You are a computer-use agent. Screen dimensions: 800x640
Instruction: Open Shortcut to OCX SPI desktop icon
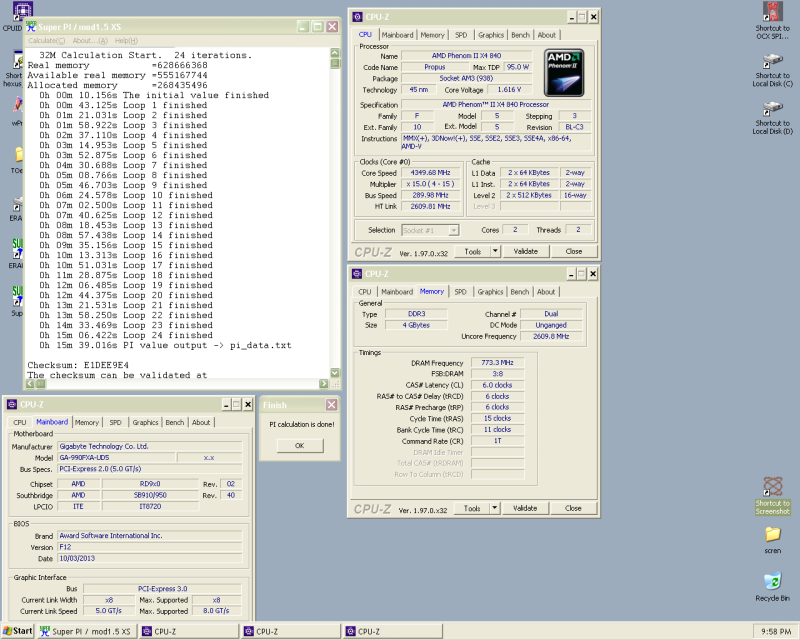pyautogui.click(x=772, y=12)
